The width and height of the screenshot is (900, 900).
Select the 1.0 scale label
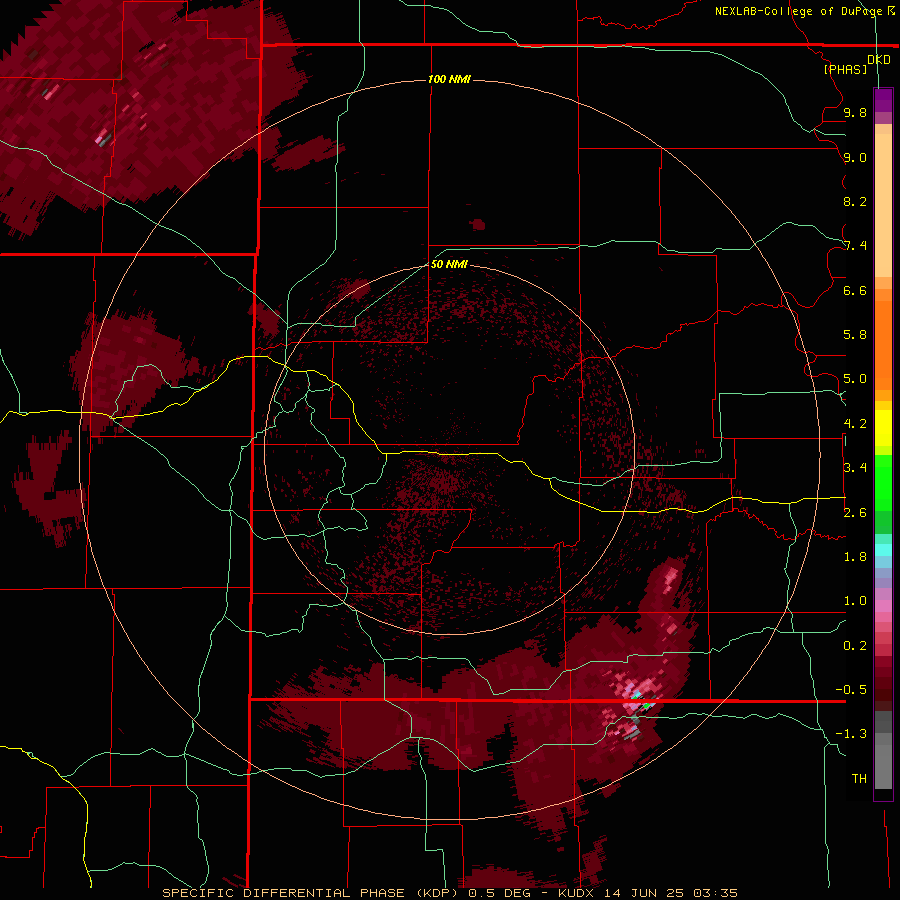[x=855, y=601]
